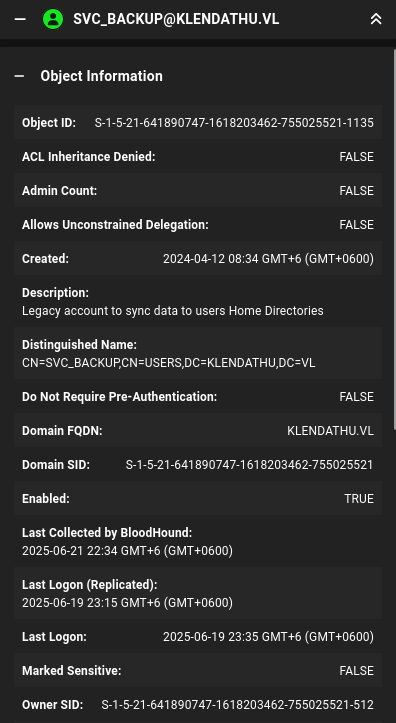The width and height of the screenshot is (396, 723).
Task: Collapse all sections with double chevron icon
Action: point(376,19)
